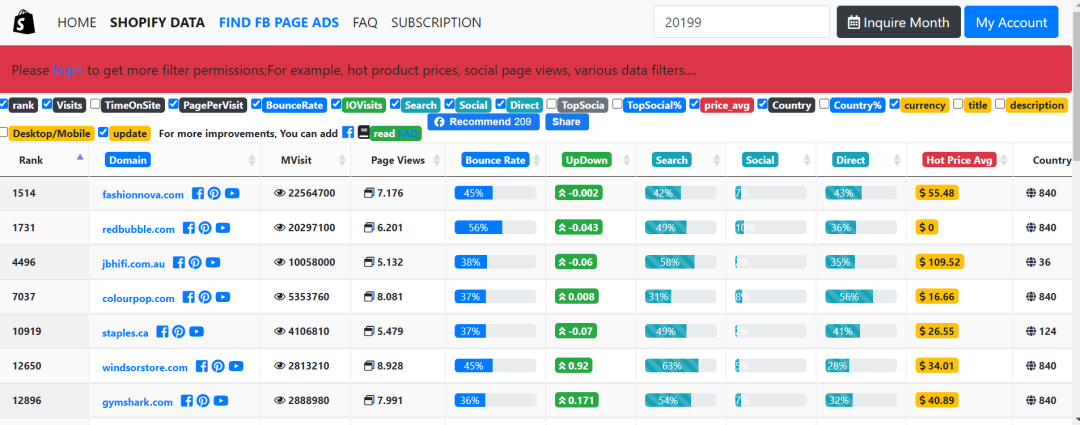This screenshot has width=1080, height=425.
Task: Enable the TimeOnSite column checkbox
Action: tap(95, 105)
